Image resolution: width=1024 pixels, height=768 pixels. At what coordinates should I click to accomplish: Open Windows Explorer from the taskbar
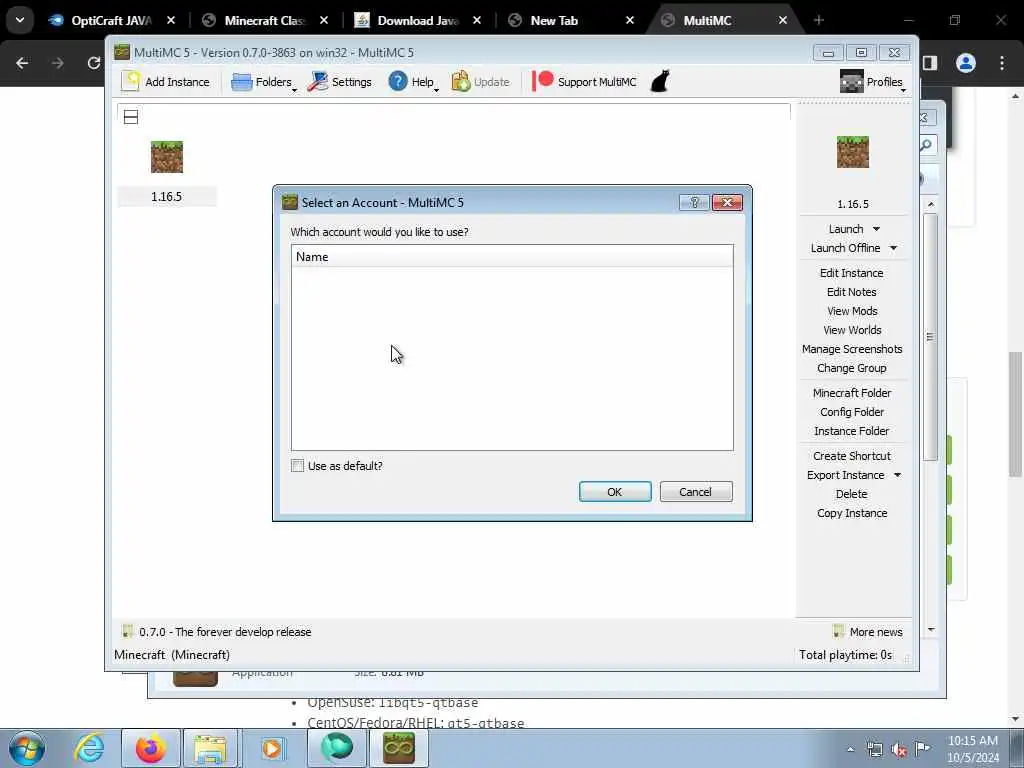point(210,748)
